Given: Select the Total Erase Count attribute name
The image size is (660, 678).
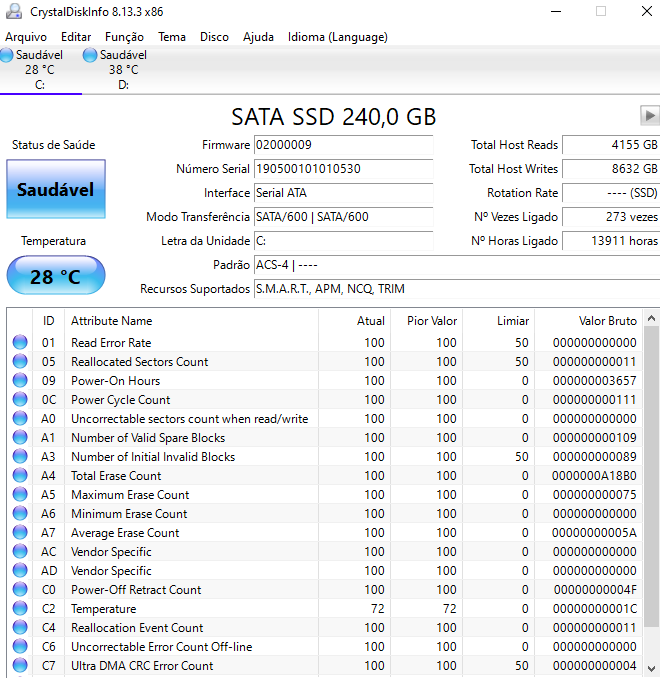Looking at the screenshot, I should (x=116, y=476).
